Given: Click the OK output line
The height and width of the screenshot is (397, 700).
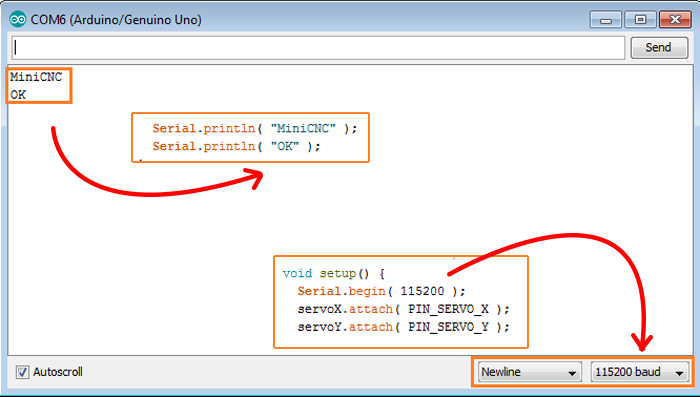Looking at the screenshot, I should [x=18, y=95].
